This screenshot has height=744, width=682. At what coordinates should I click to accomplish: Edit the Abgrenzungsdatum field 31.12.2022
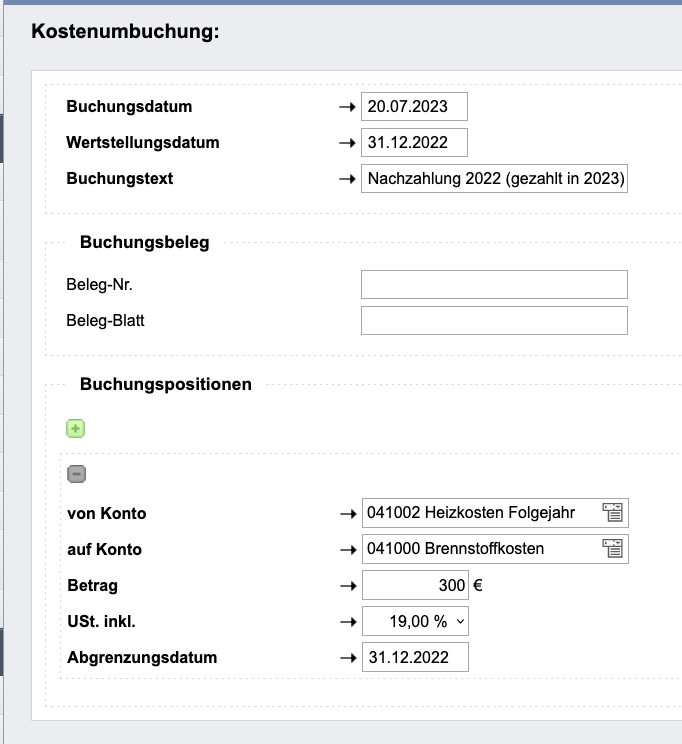click(x=415, y=657)
